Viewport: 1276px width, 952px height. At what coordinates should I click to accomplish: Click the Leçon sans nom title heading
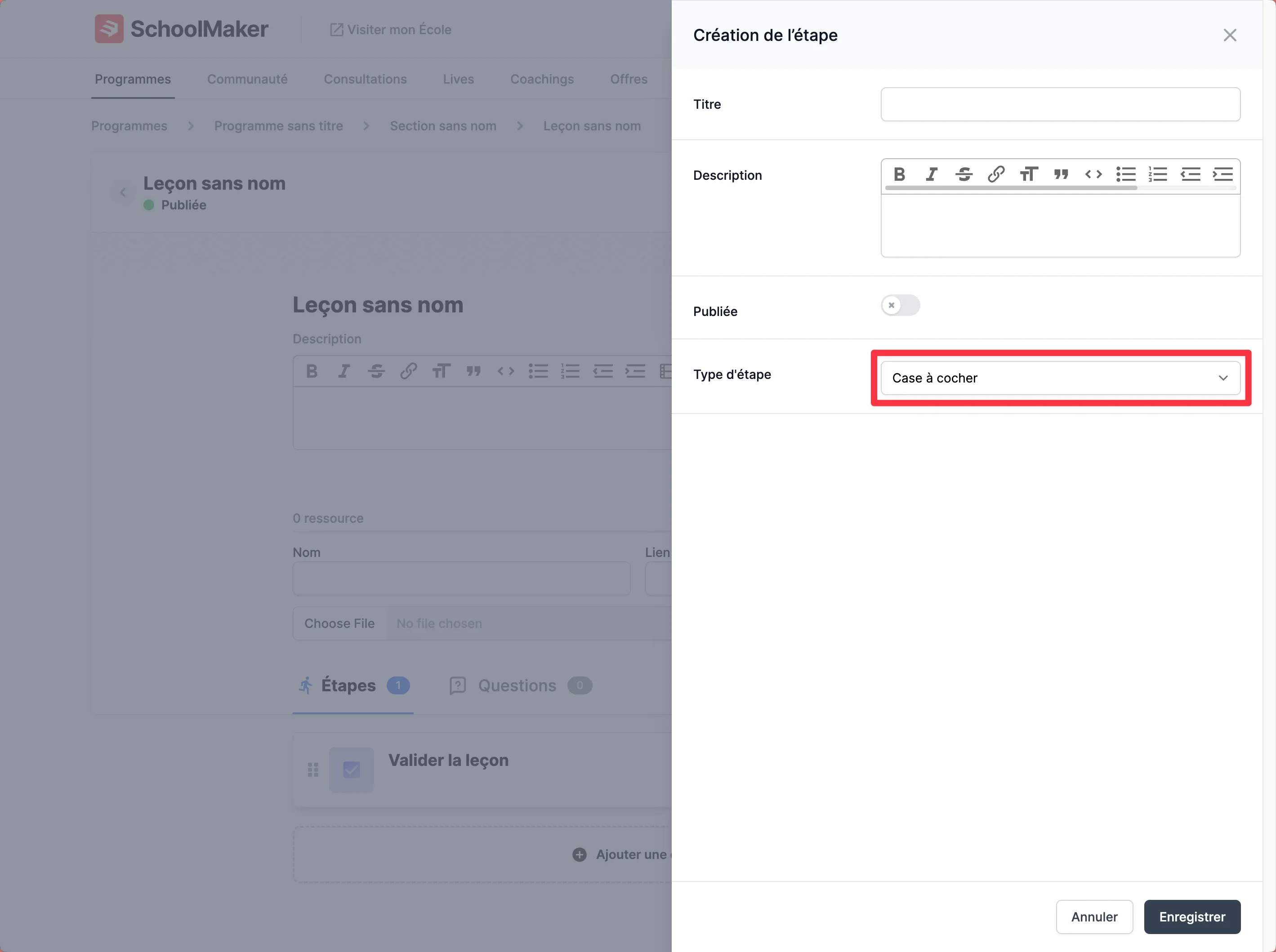[x=378, y=305]
